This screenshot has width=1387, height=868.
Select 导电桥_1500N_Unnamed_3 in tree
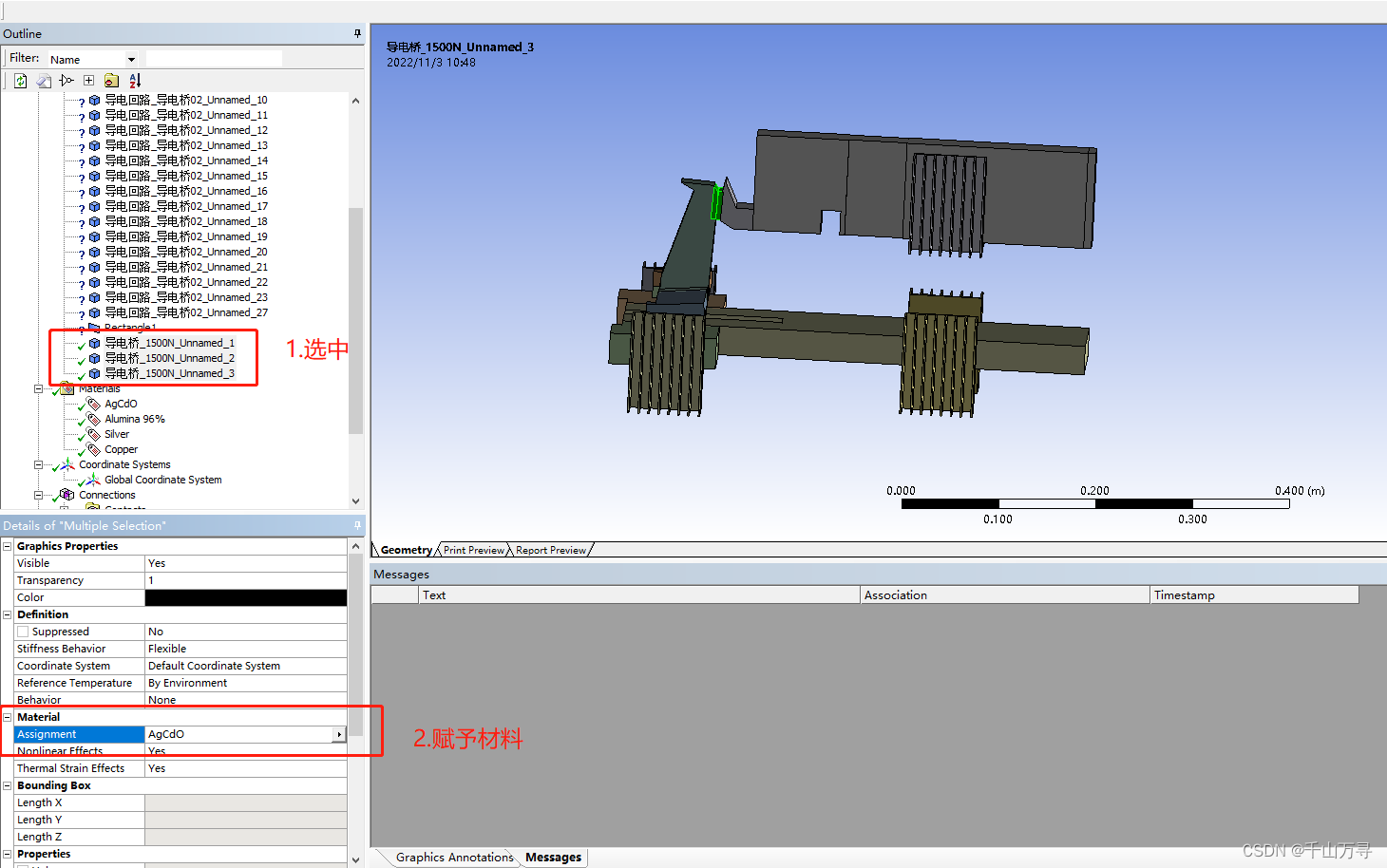tap(169, 373)
